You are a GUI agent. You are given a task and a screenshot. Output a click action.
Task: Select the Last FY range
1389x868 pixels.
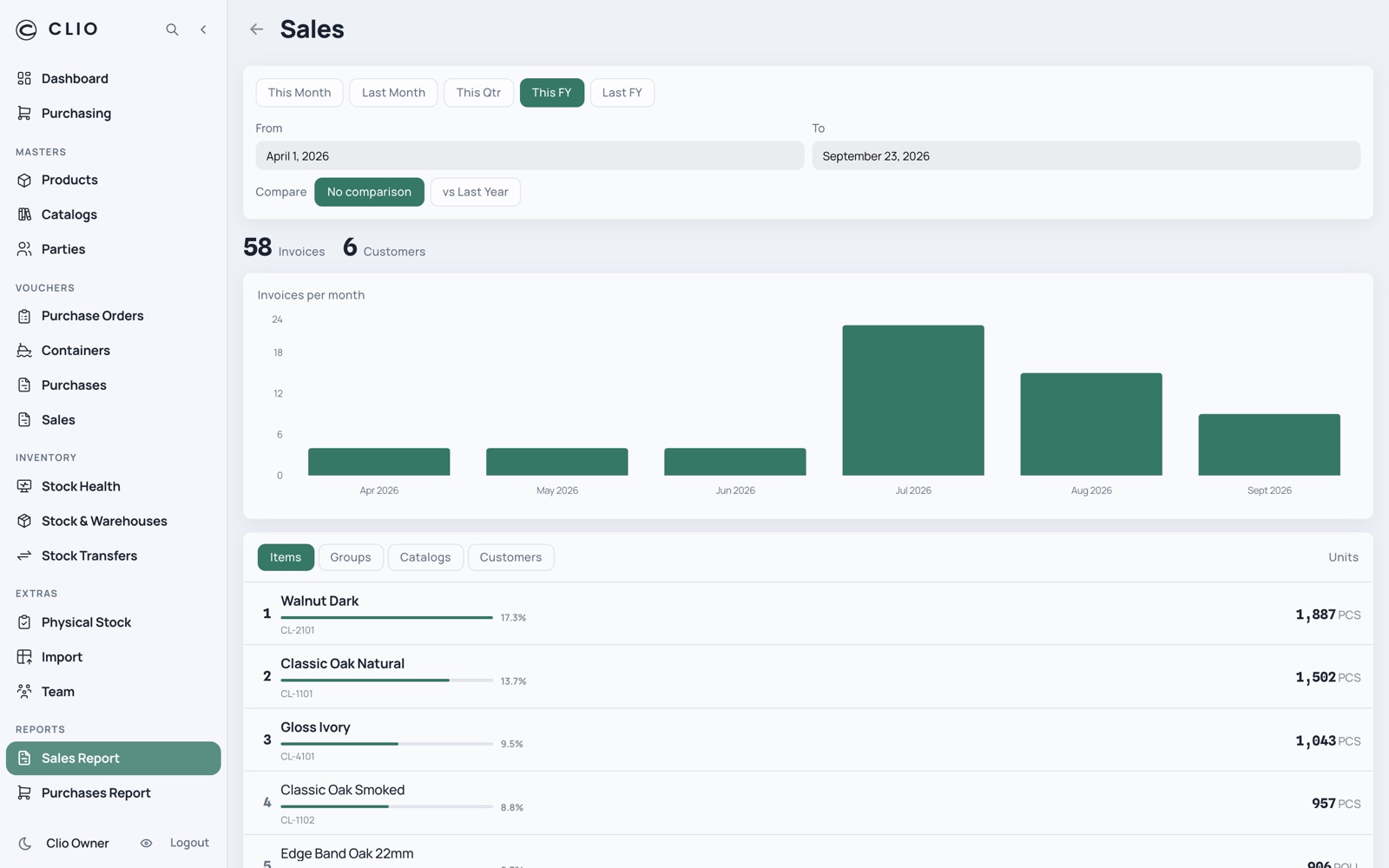(622, 93)
